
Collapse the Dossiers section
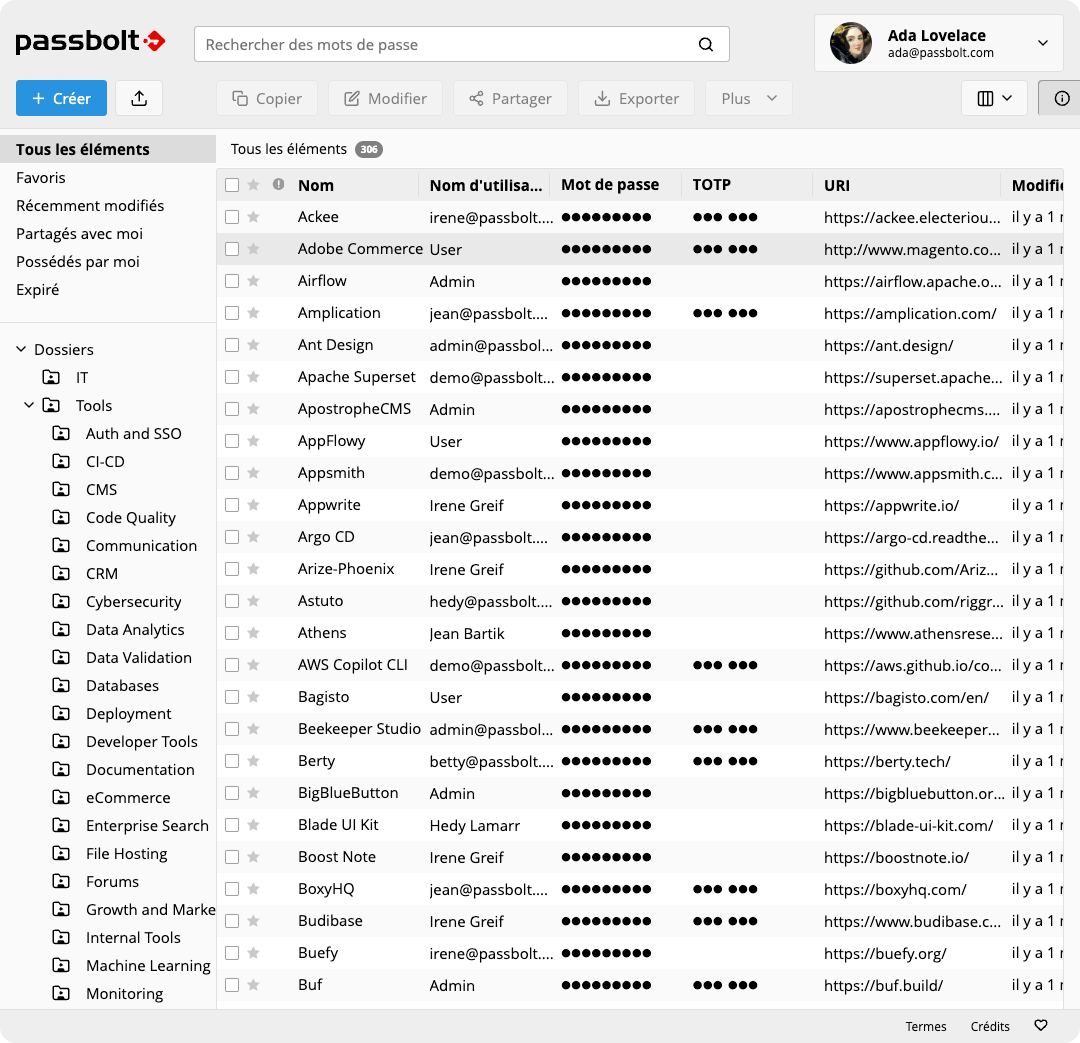[21, 349]
